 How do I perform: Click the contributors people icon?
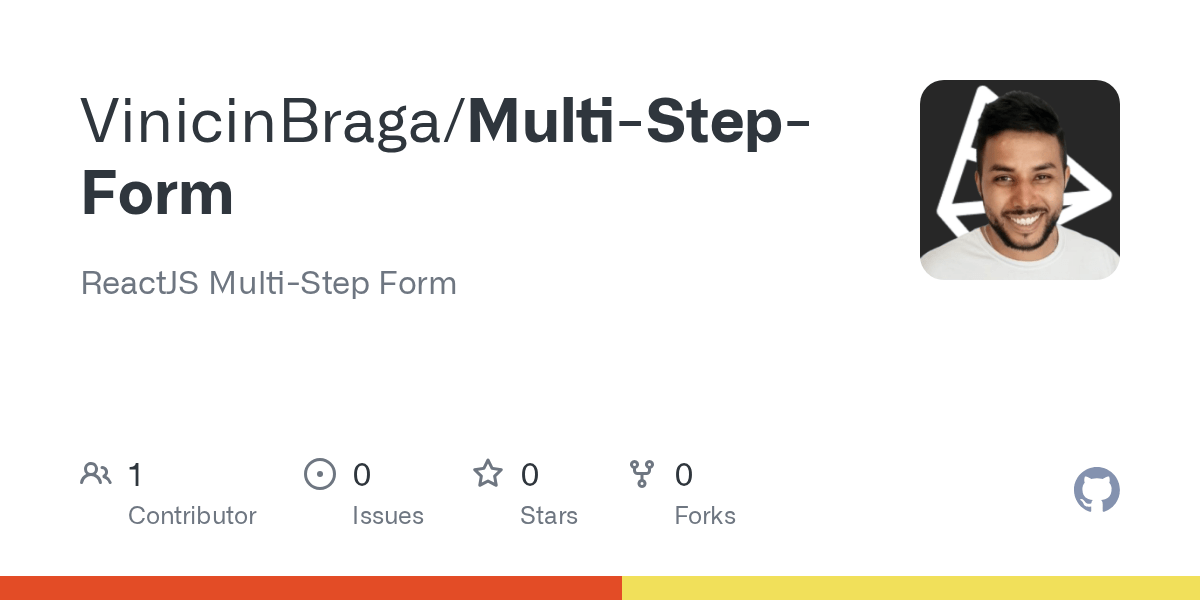96,474
